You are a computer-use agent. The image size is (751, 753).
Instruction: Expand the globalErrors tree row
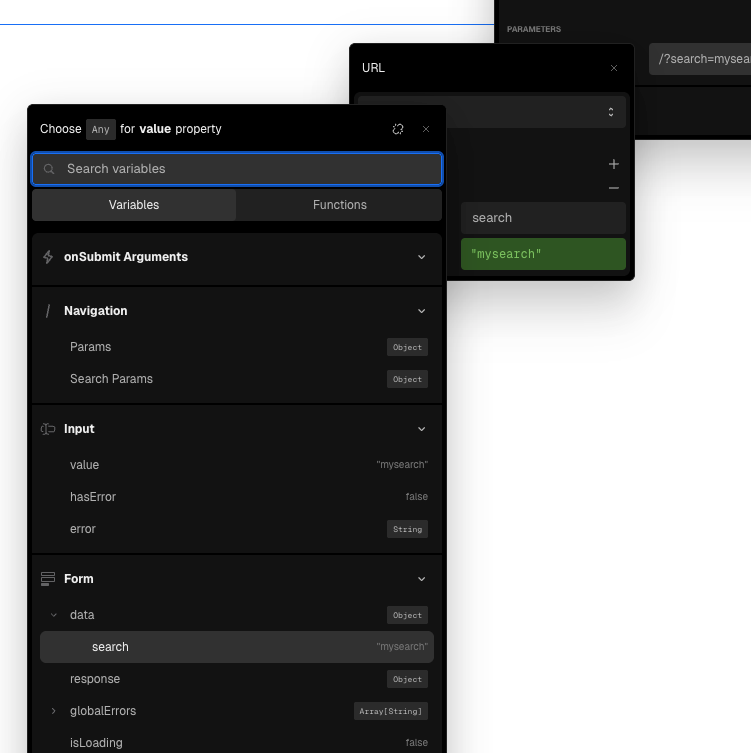tap(54, 711)
